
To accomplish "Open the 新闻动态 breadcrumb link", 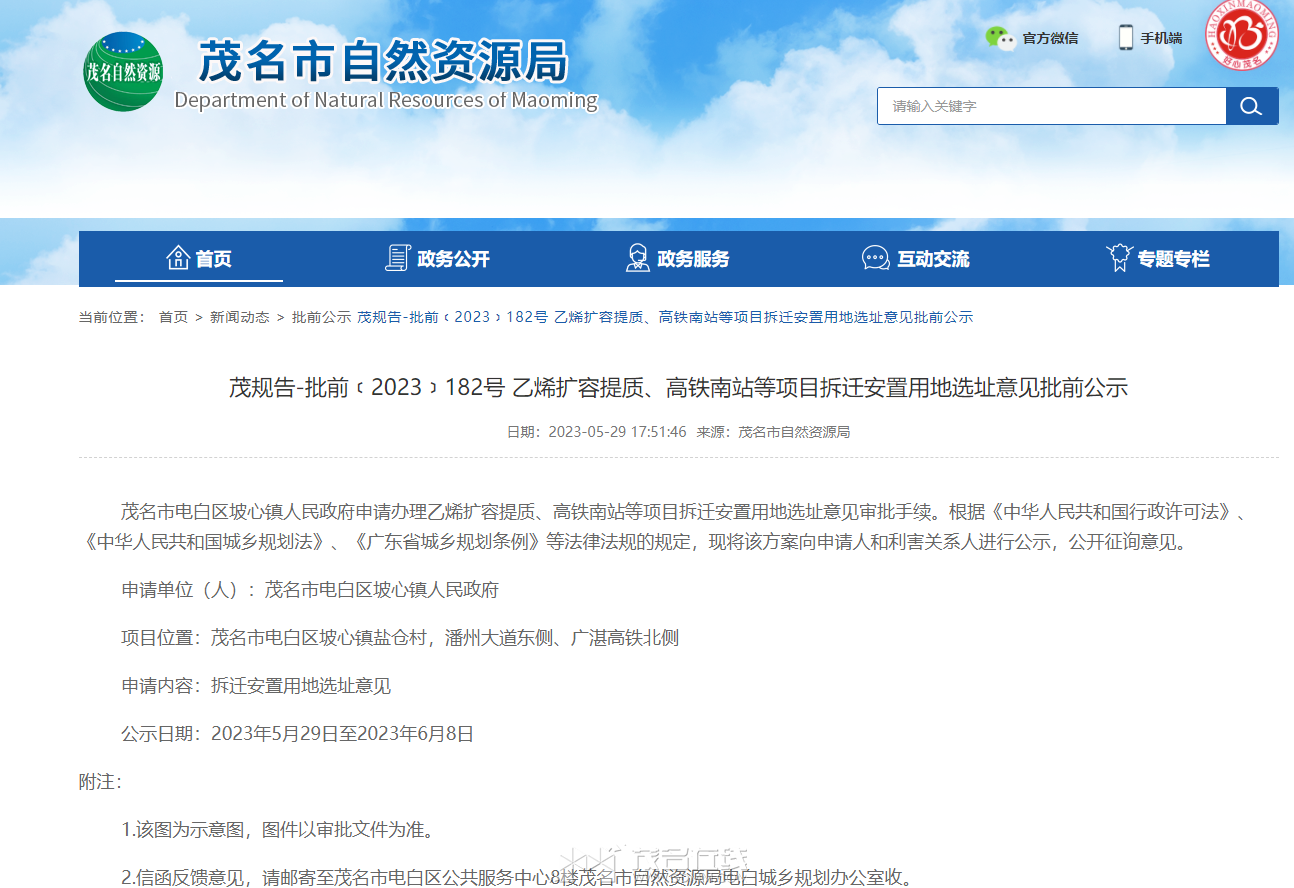I will (x=240, y=317).
